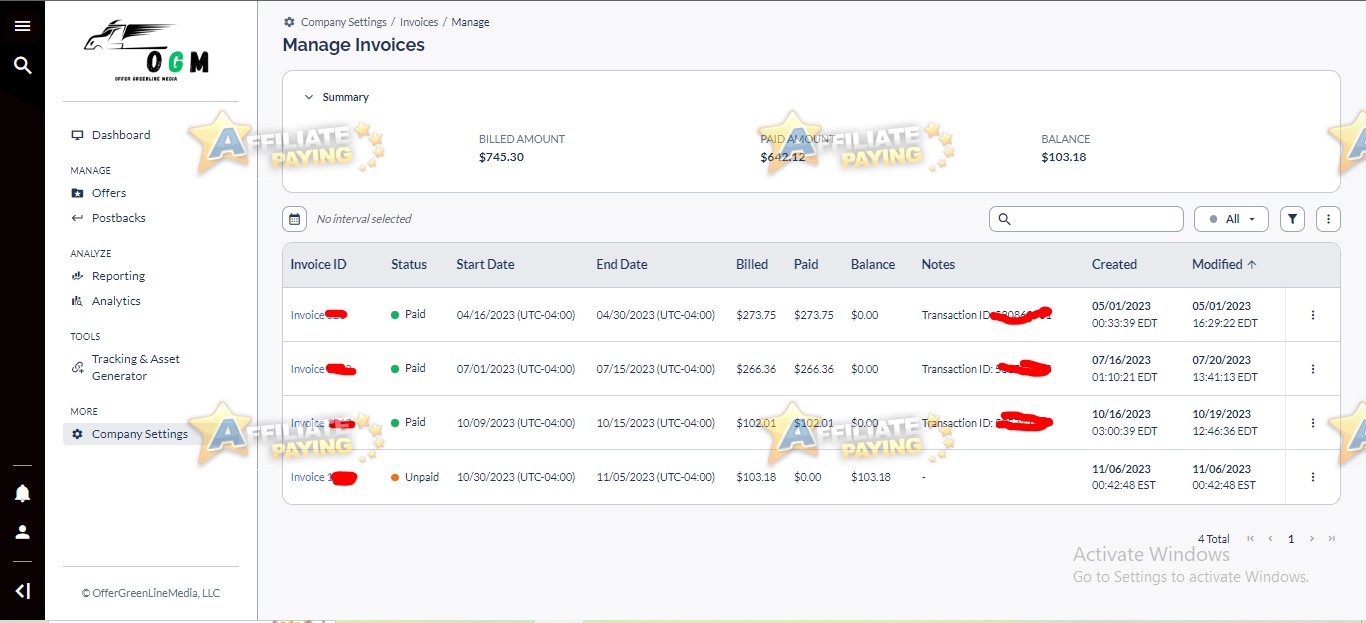1366x623 pixels.
Task: Select page number 1 in pagination
Action: (1291, 539)
